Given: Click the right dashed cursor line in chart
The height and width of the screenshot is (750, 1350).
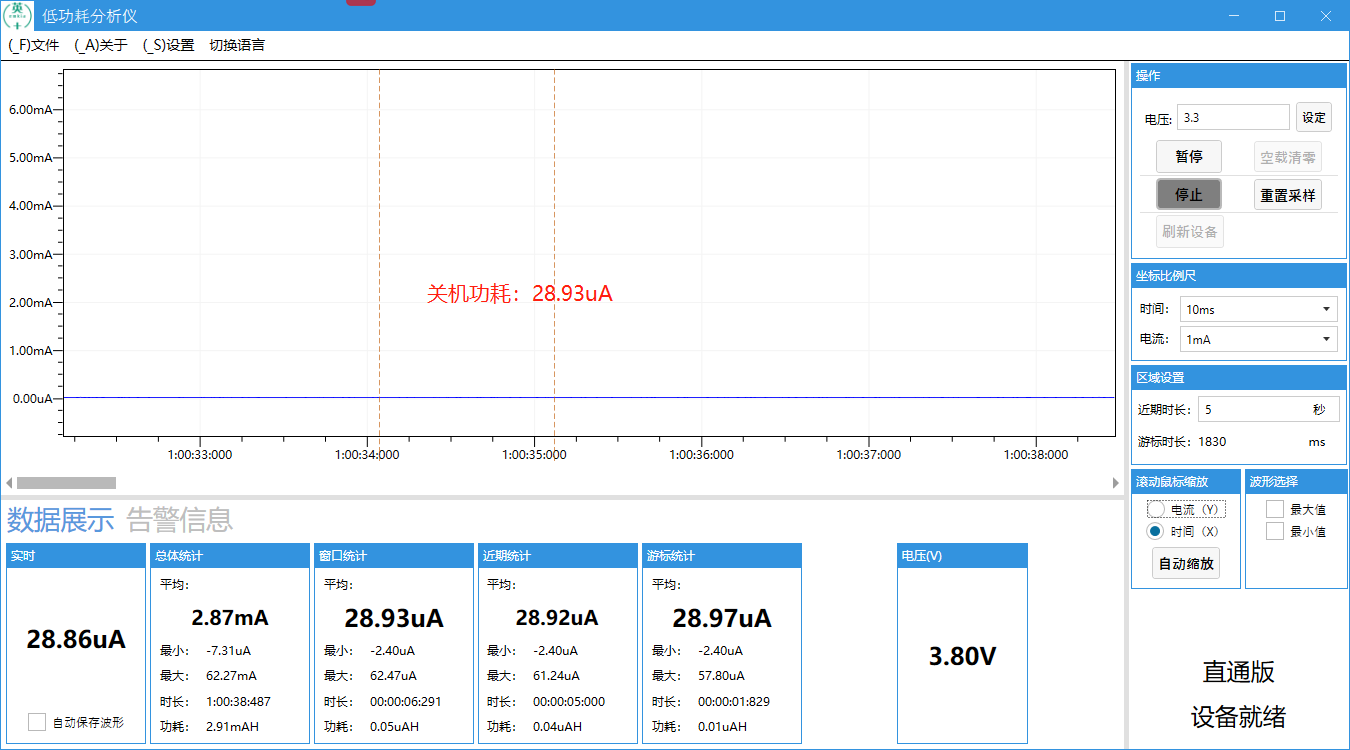Looking at the screenshot, I should point(554,252).
